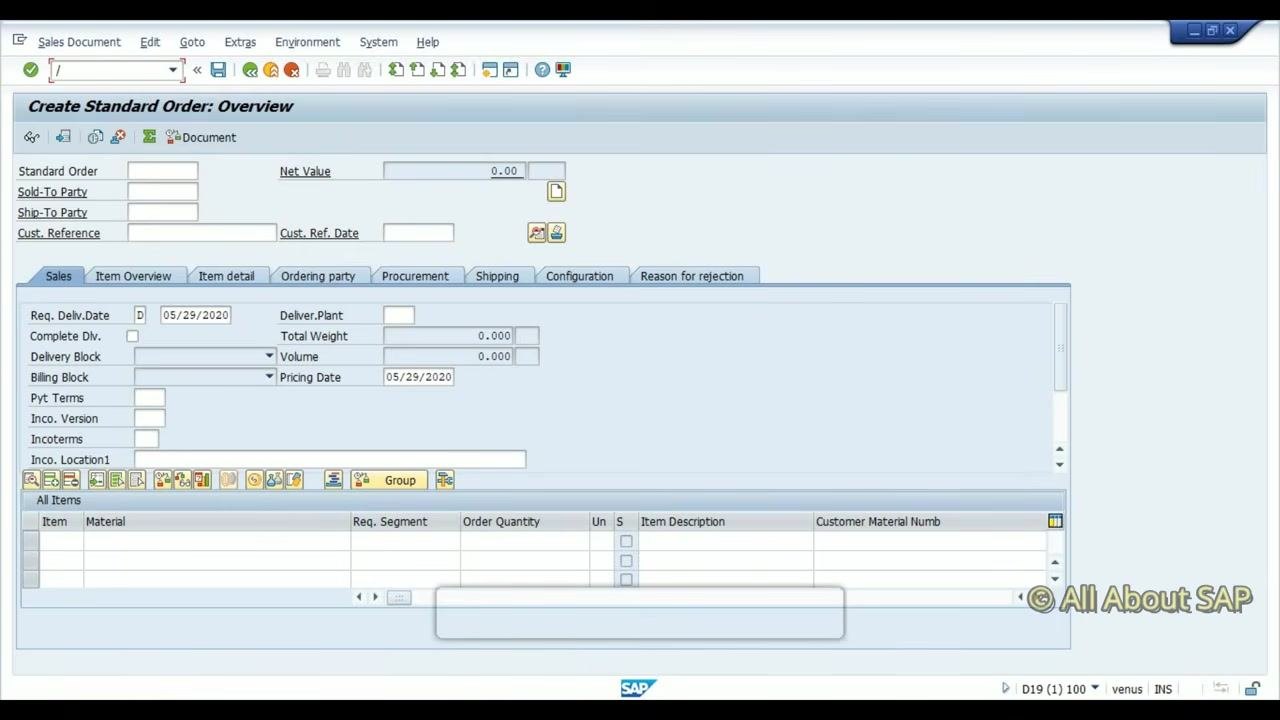Open the Billing Block dropdown
Image resolution: width=1280 pixels, height=720 pixels.
(x=269, y=377)
